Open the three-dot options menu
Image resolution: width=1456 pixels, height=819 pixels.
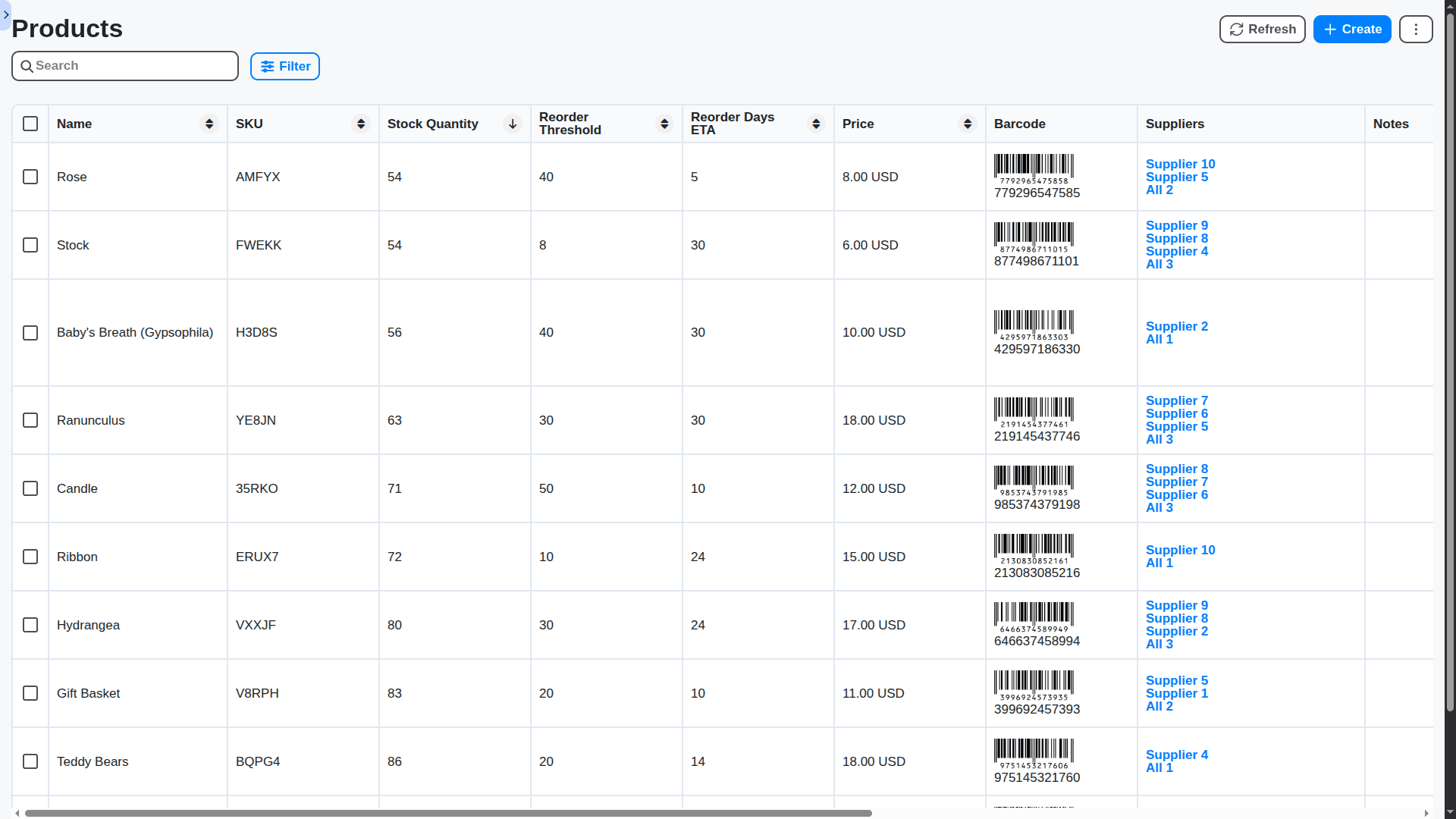[1415, 29]
